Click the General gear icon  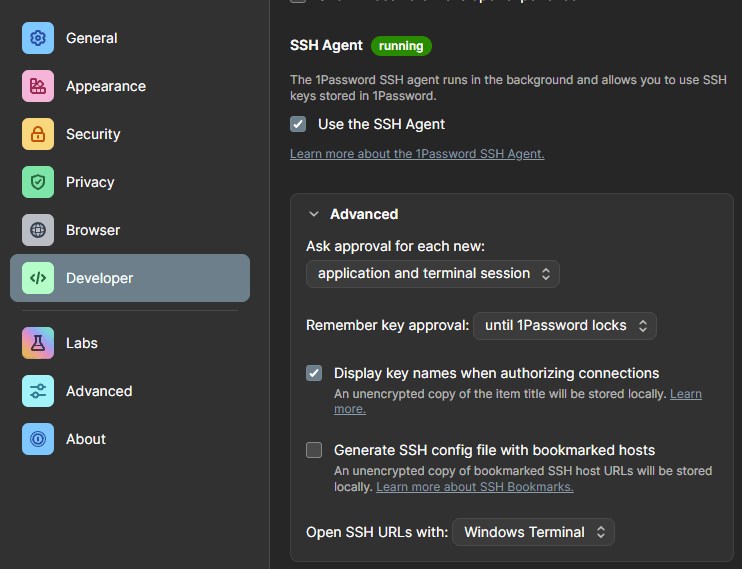point(38,38)
